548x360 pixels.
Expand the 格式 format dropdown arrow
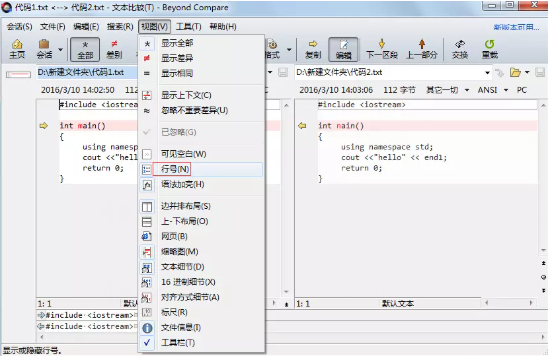tap(289, 49)
